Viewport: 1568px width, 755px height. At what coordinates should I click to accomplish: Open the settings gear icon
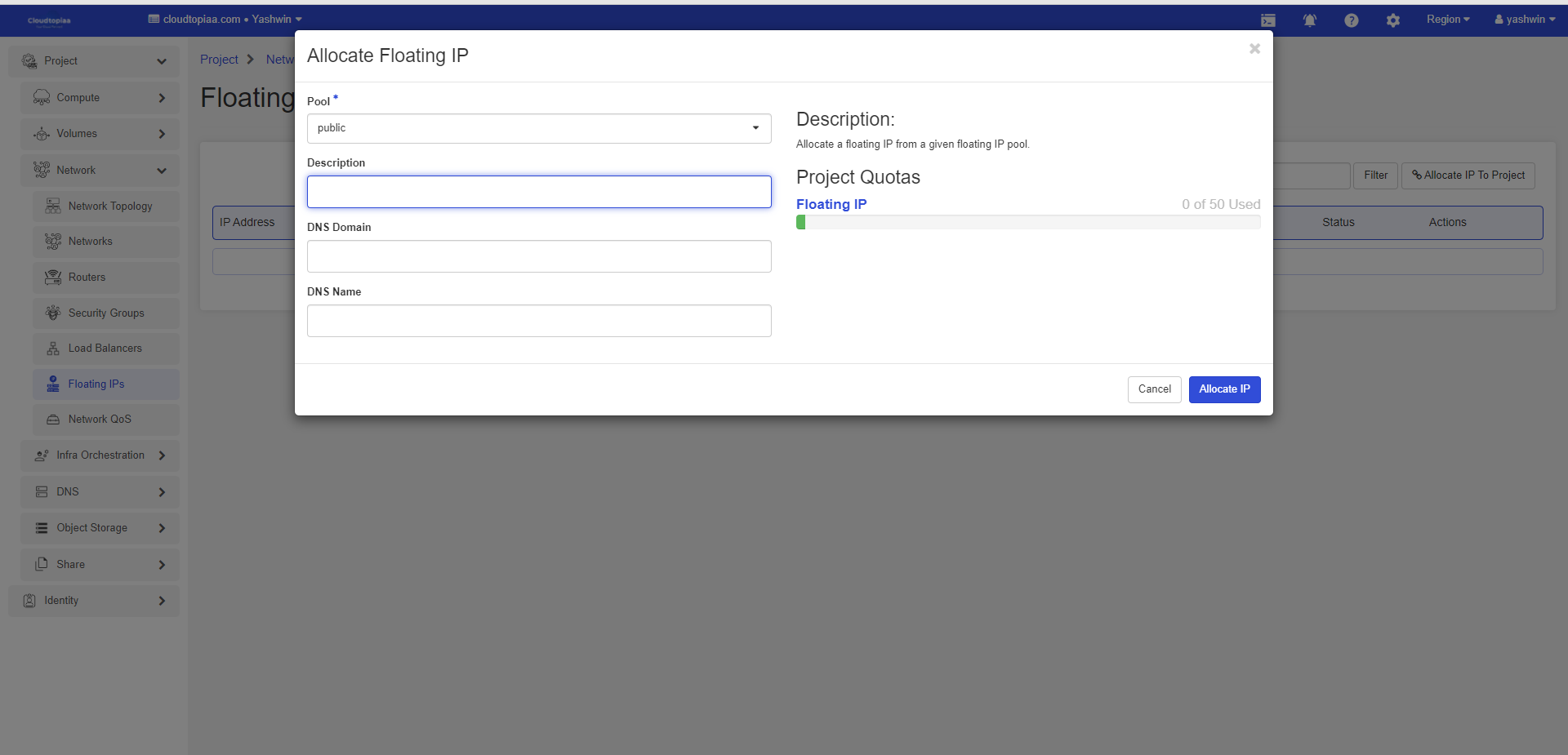tap(1392, 20)
